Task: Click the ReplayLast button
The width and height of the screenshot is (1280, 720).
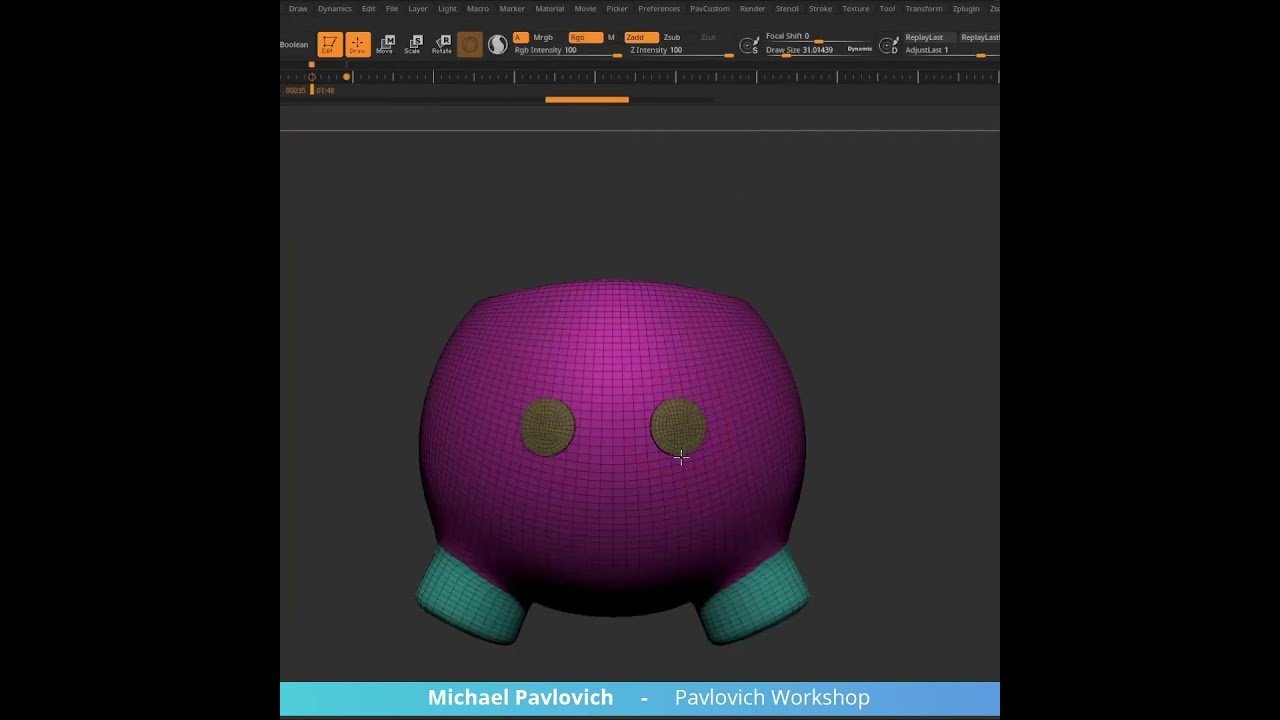Action: [924, 37]
